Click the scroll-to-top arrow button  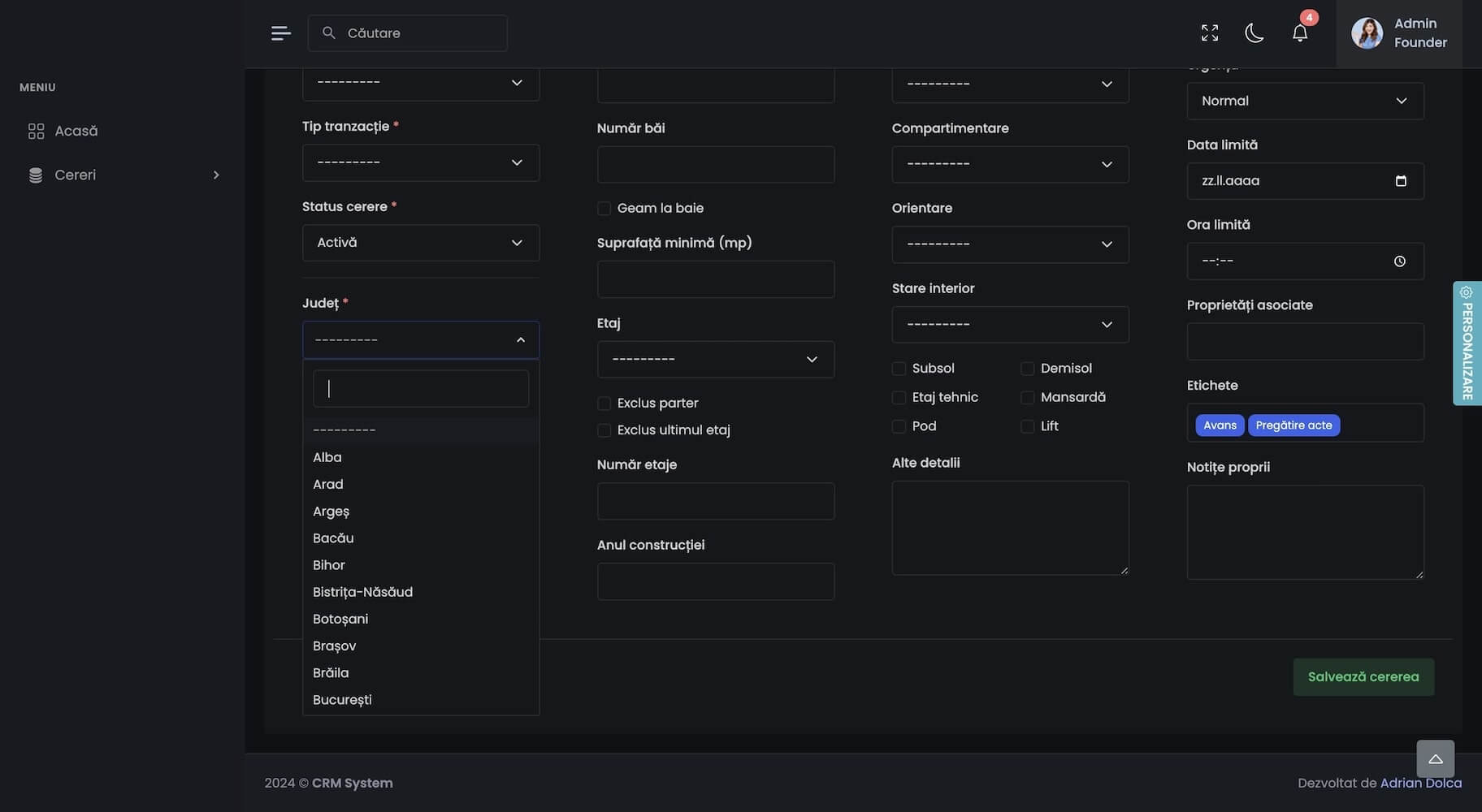point(1435,759)
